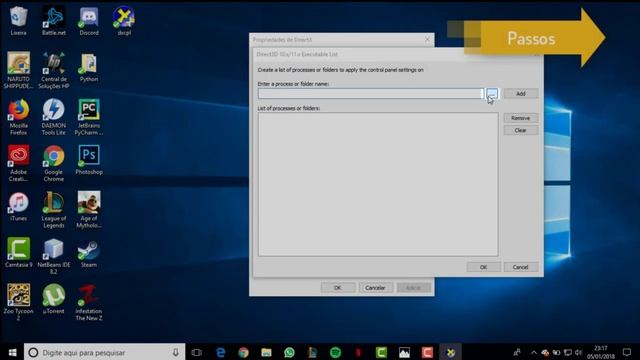
Task: Open the red Camtasia recorder taskbar icon
Action: coord(427,352)
